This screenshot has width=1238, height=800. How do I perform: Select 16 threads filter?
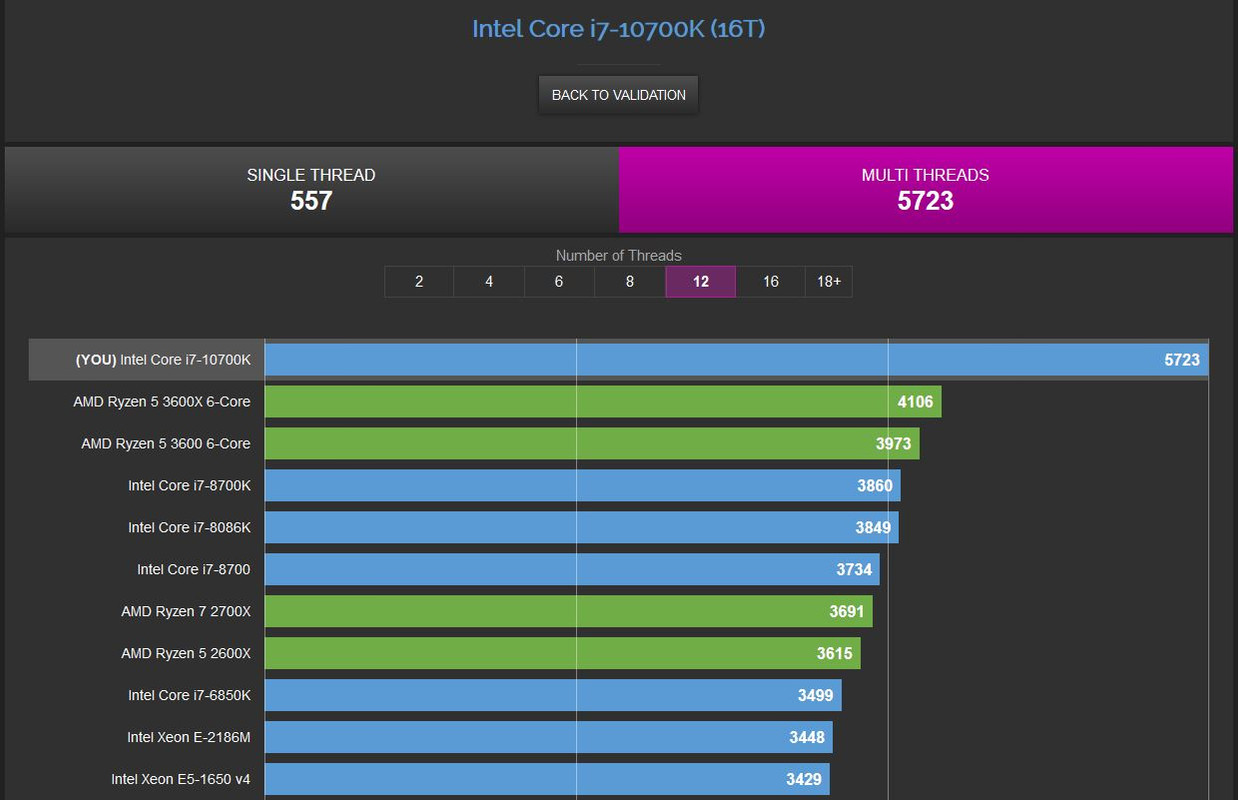click(x=771, y=282)
